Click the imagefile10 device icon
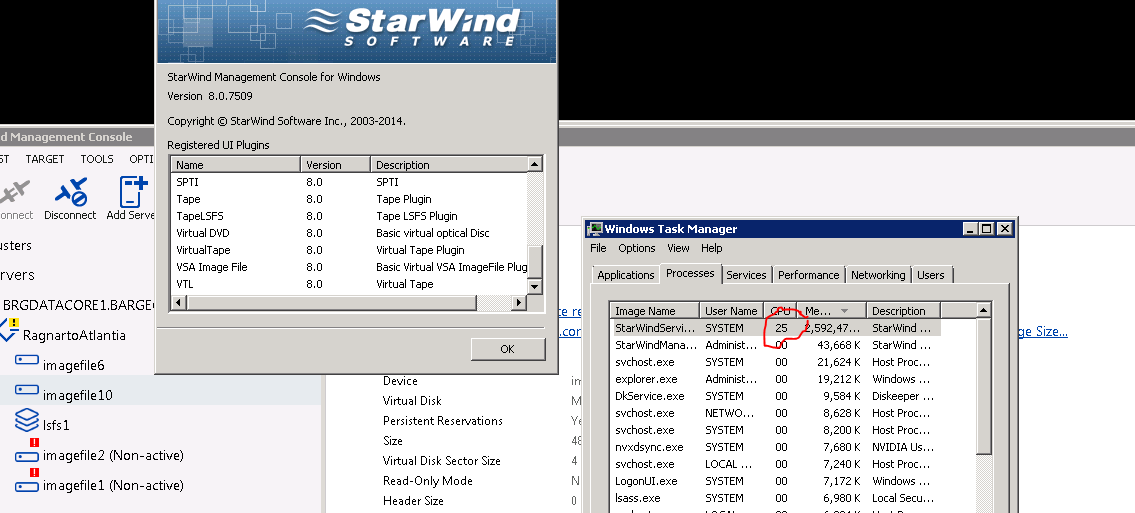This screenshot has width=1135, height=513. point(26,389)
